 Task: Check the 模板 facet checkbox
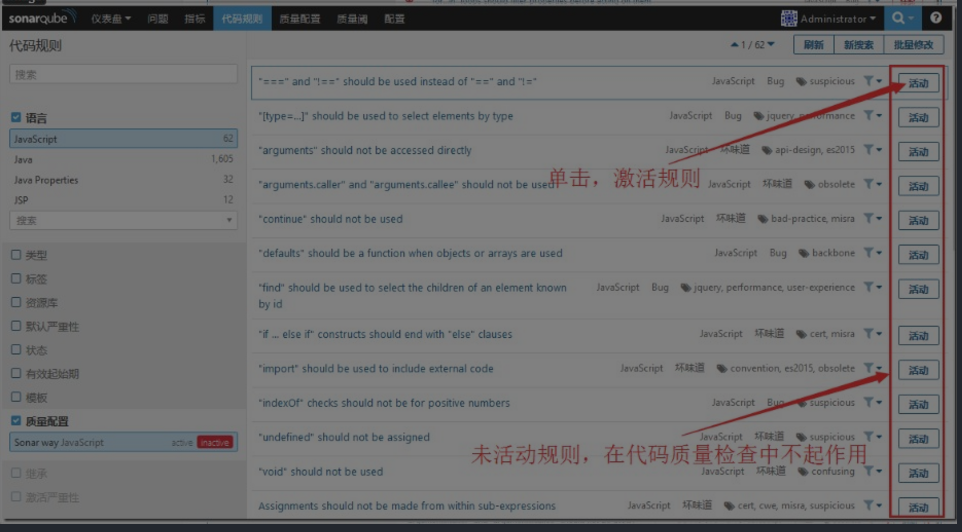[x=16, y=397]
